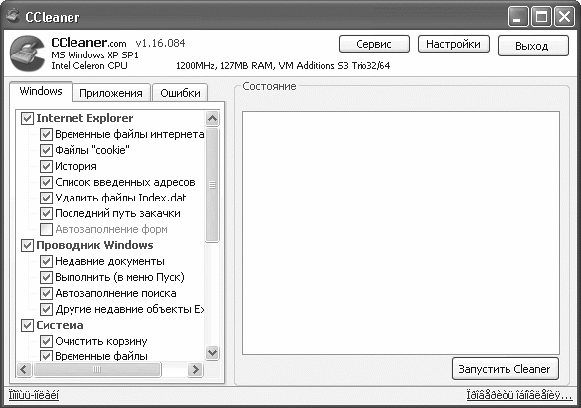The height and width of the screenshot is (408, 581).
Task: Select the Проводник Windows group heading
Action: coord(95,245)
